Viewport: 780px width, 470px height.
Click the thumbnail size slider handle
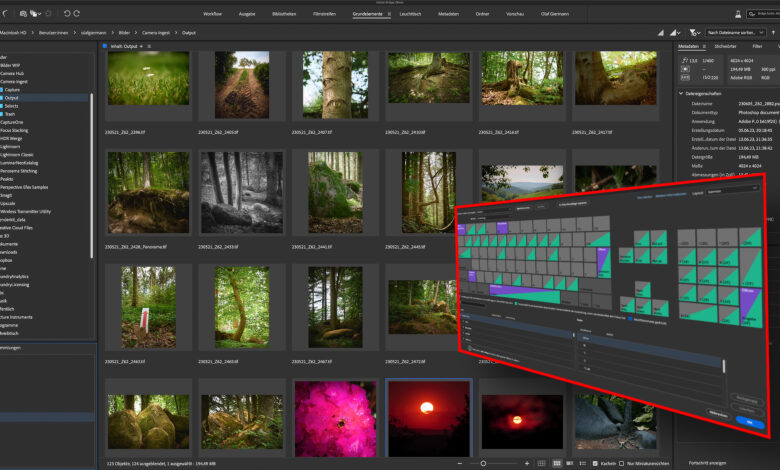483,464
